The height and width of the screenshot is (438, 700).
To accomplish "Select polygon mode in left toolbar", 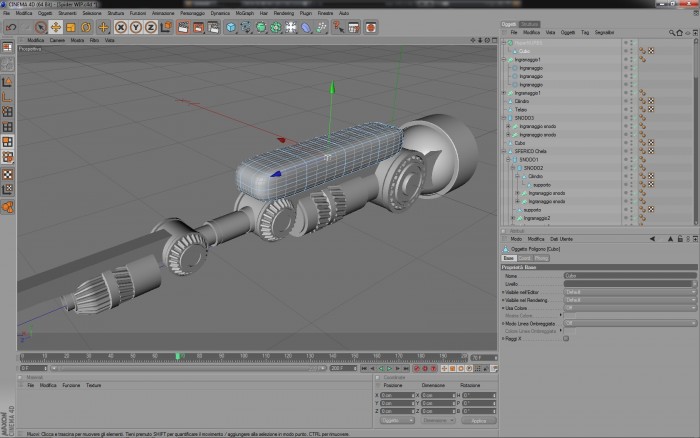I will click(x=8, y=142).
